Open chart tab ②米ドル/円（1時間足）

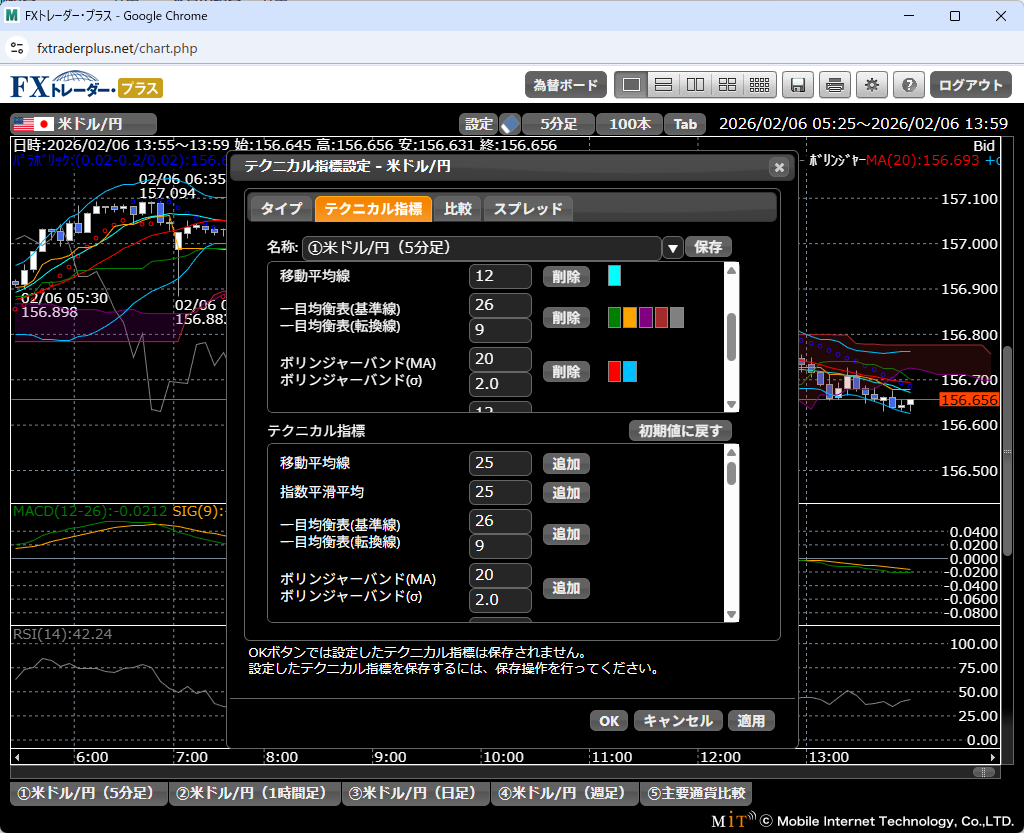click(252, 793)
